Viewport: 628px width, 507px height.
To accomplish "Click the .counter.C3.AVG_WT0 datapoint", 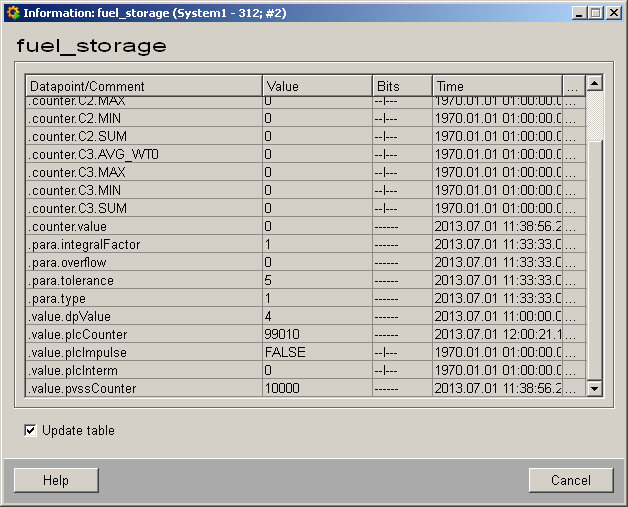I will click(x=94, y=154).
